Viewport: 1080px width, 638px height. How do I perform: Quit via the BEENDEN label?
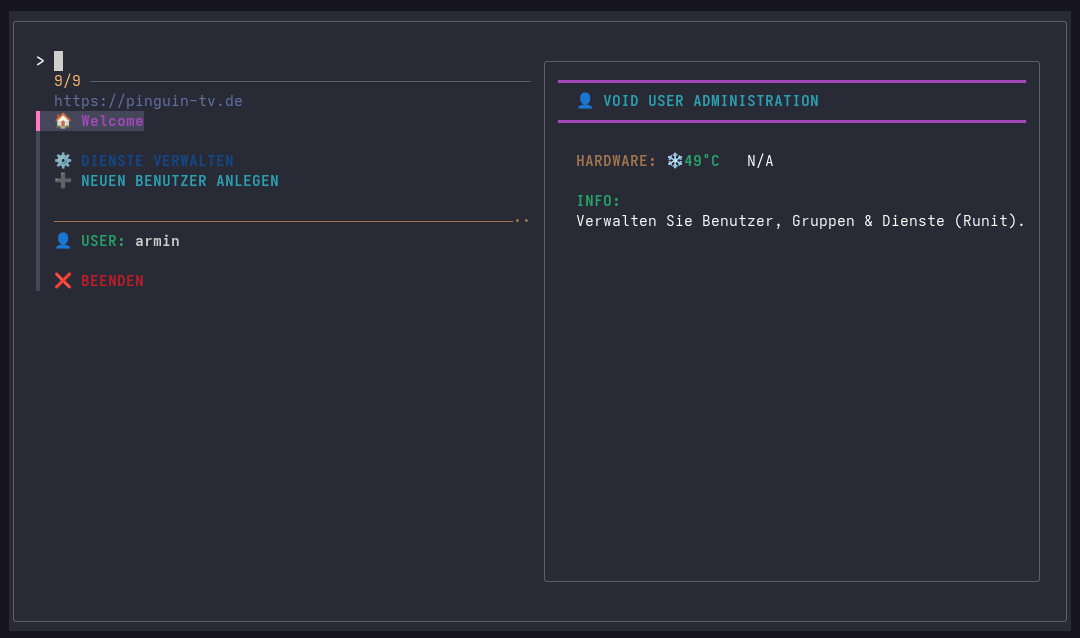tap(112, 281)
